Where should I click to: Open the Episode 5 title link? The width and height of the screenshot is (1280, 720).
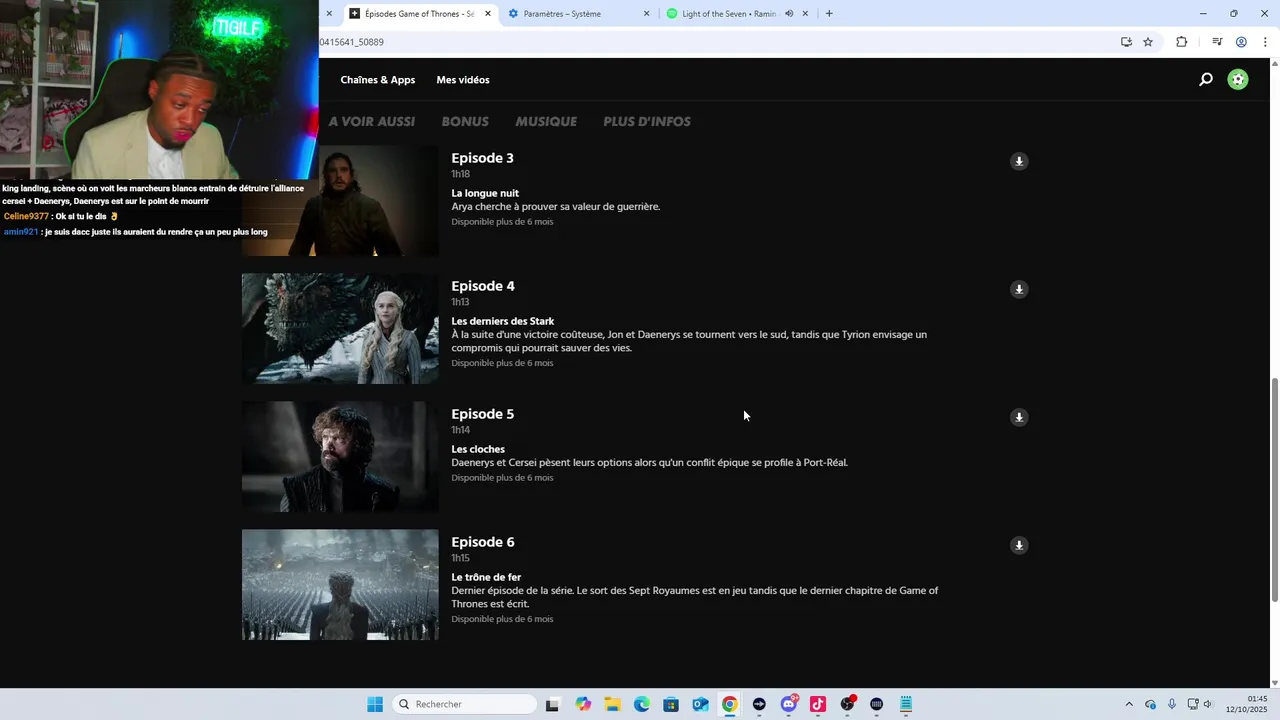[x=482, y=414]
